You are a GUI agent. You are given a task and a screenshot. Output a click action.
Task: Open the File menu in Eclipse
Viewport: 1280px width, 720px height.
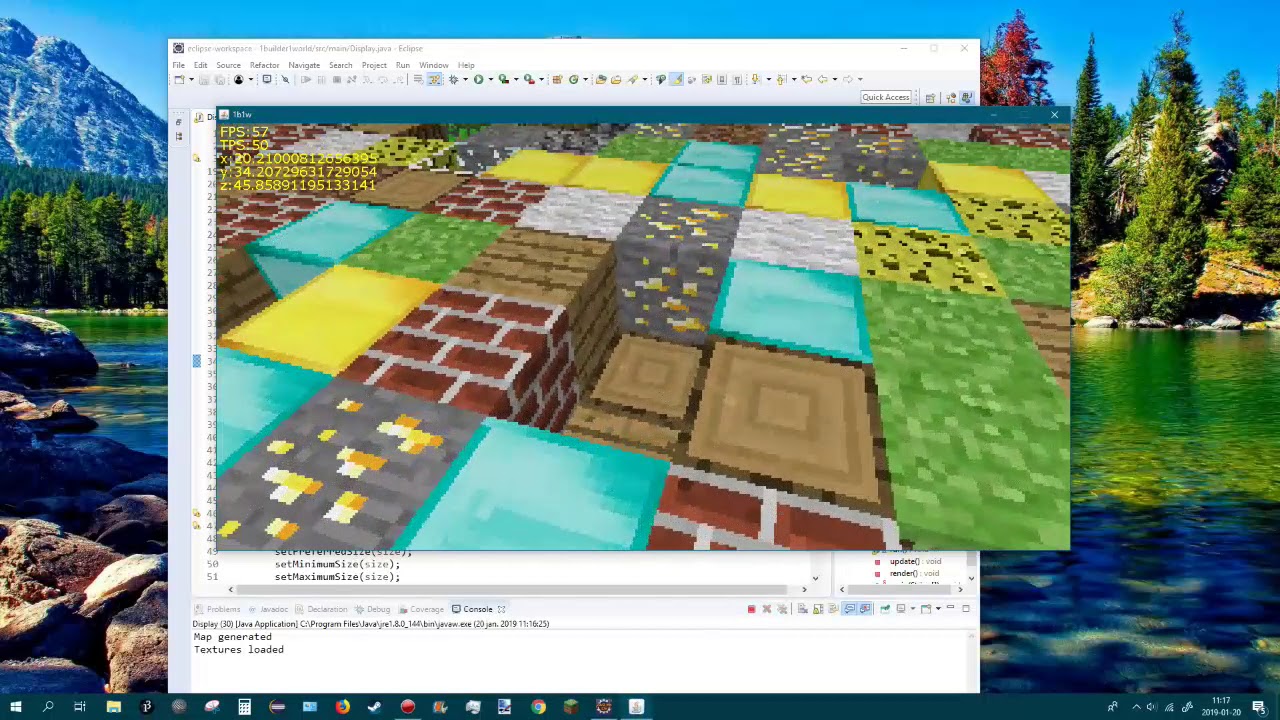coord(178,65)
